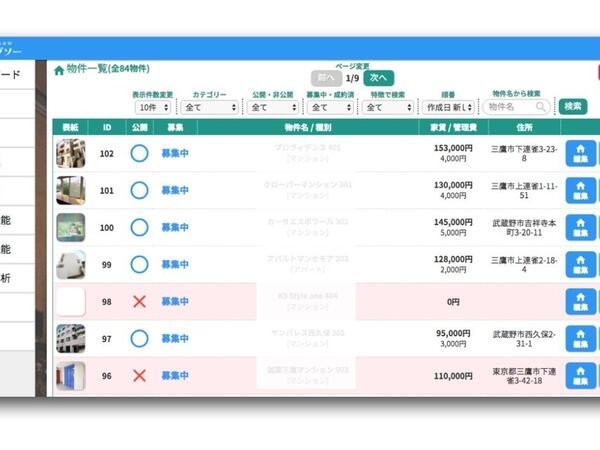This screenshot has width=600, height=450.
Task: Click the red X status icon for ID 98
Action: click(x=139, y=301)
